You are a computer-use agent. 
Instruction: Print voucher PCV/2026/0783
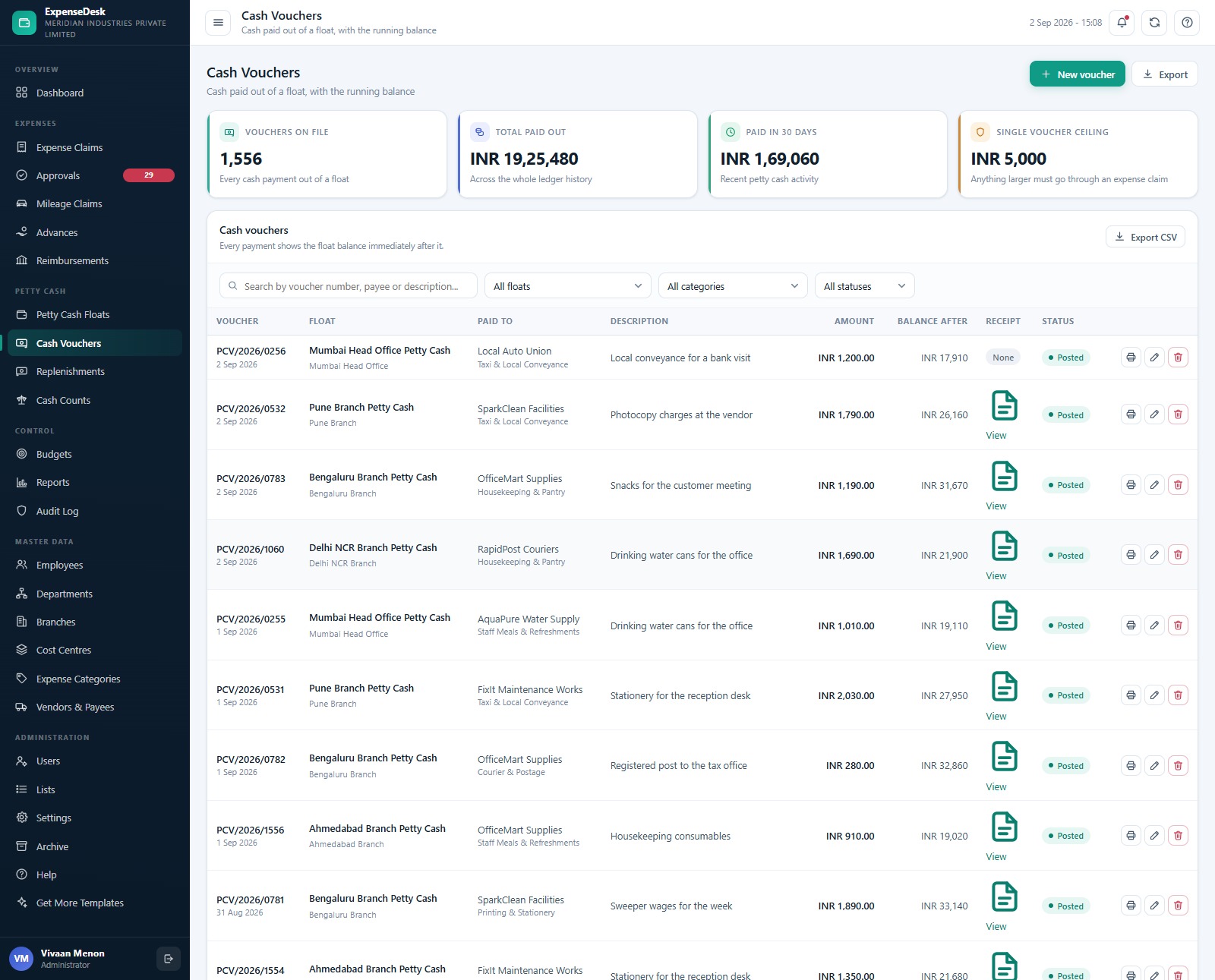1131,485
